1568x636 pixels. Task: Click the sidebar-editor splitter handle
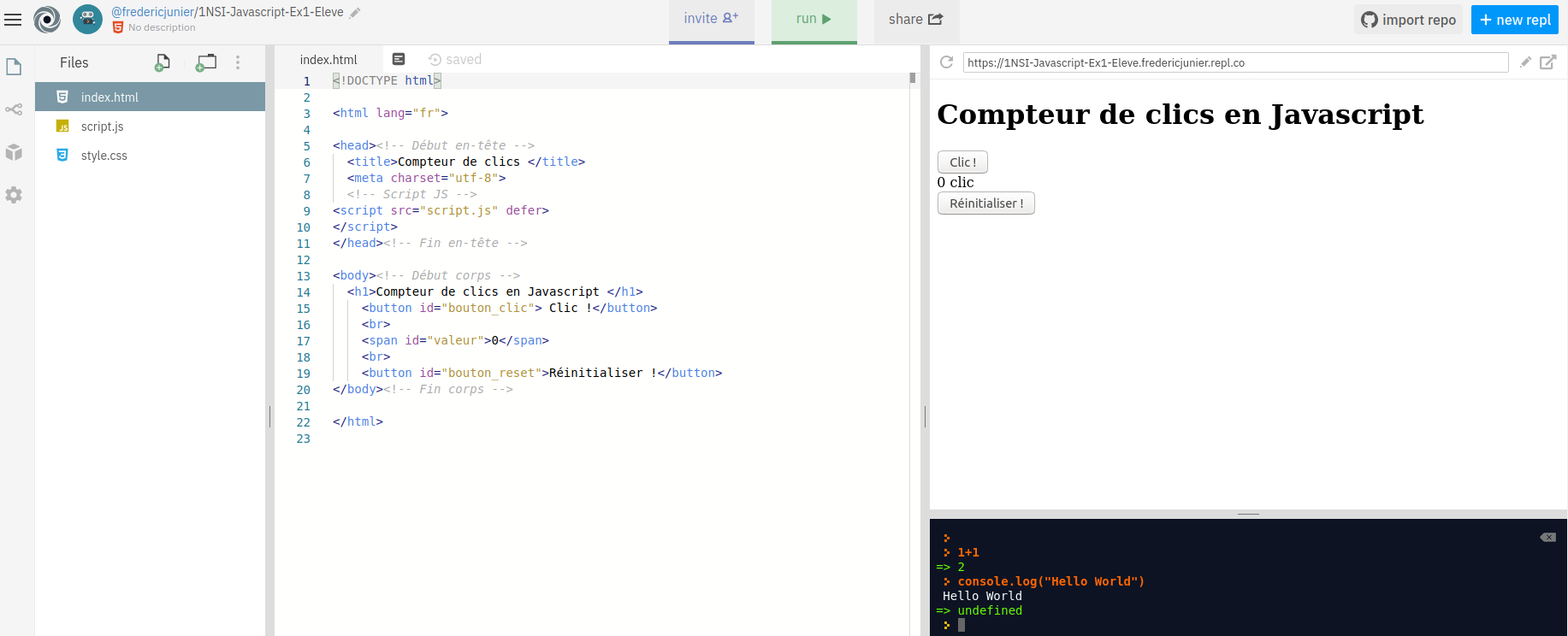pos(269,417)
